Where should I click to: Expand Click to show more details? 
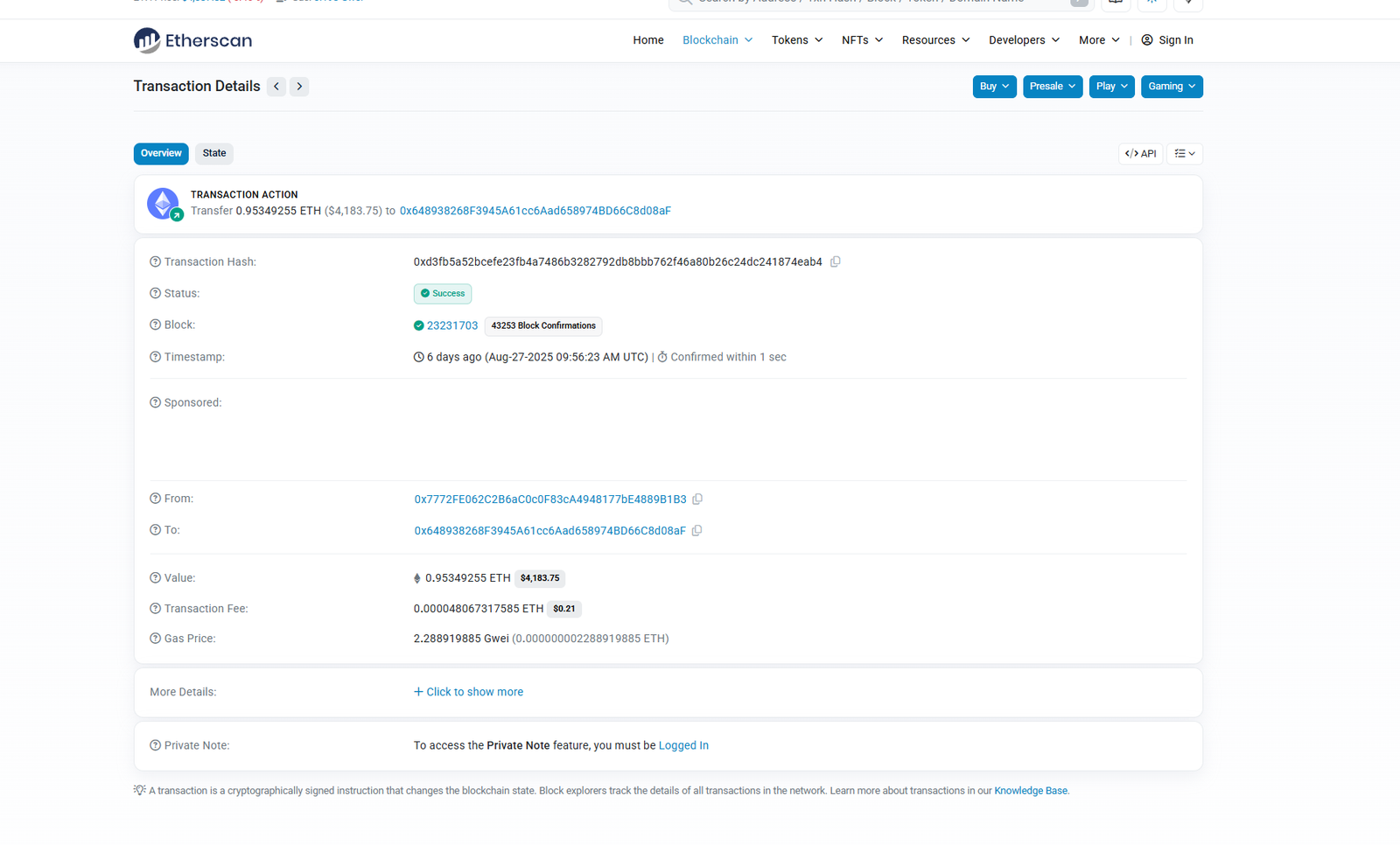click(468, 692)
